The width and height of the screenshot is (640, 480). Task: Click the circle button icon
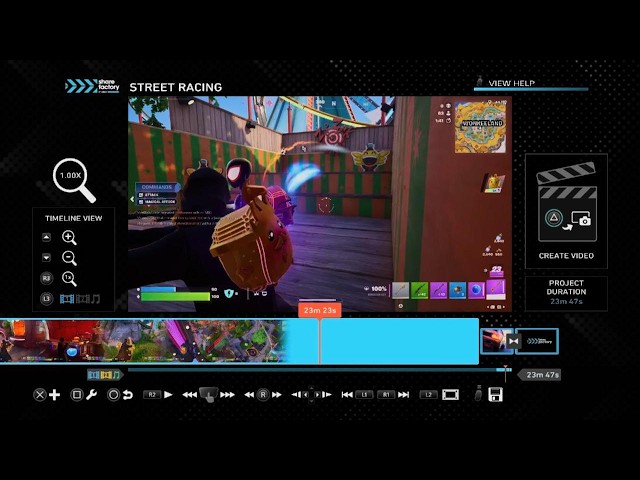(x=113, y=395)
